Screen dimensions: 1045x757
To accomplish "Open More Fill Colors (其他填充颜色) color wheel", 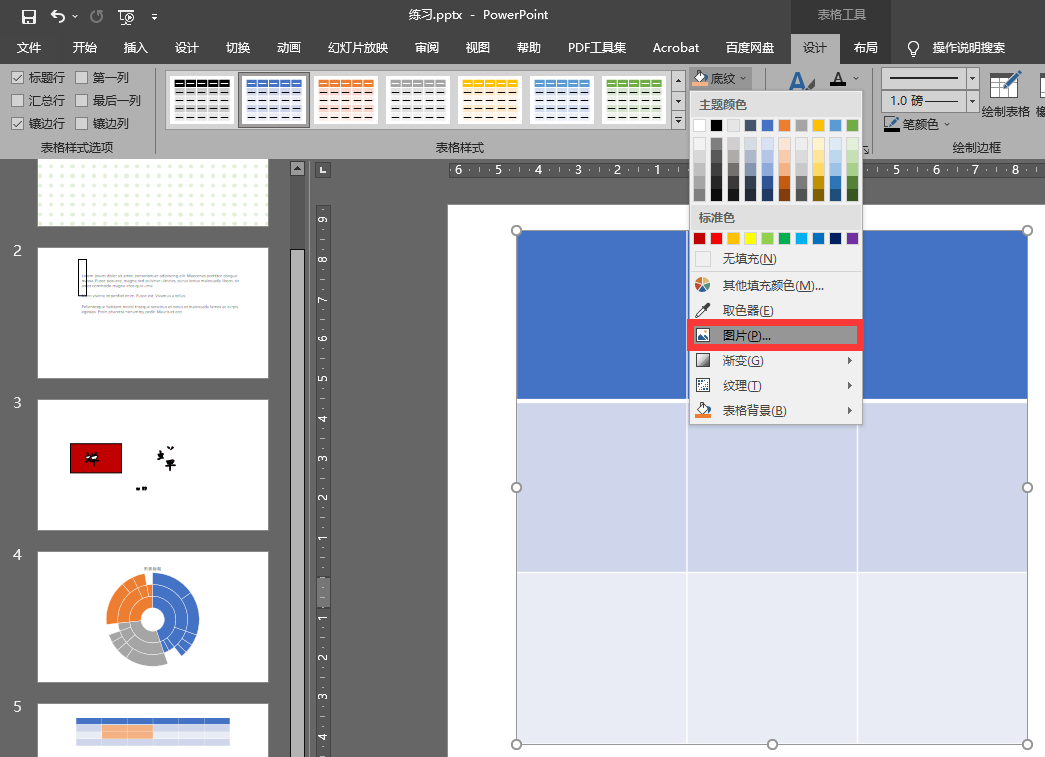I will click(775, 285).
